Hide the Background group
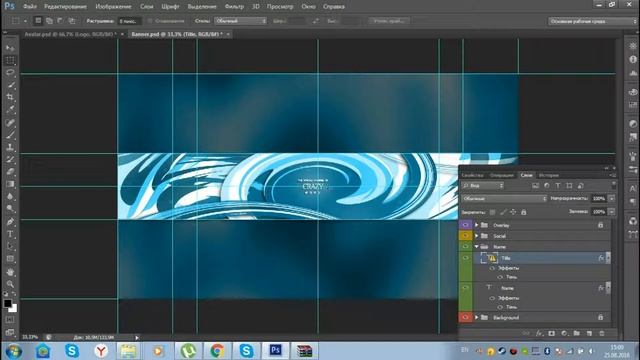Image resolution: width=640 pixels, height=360 pixels. (x=465, y=317)
